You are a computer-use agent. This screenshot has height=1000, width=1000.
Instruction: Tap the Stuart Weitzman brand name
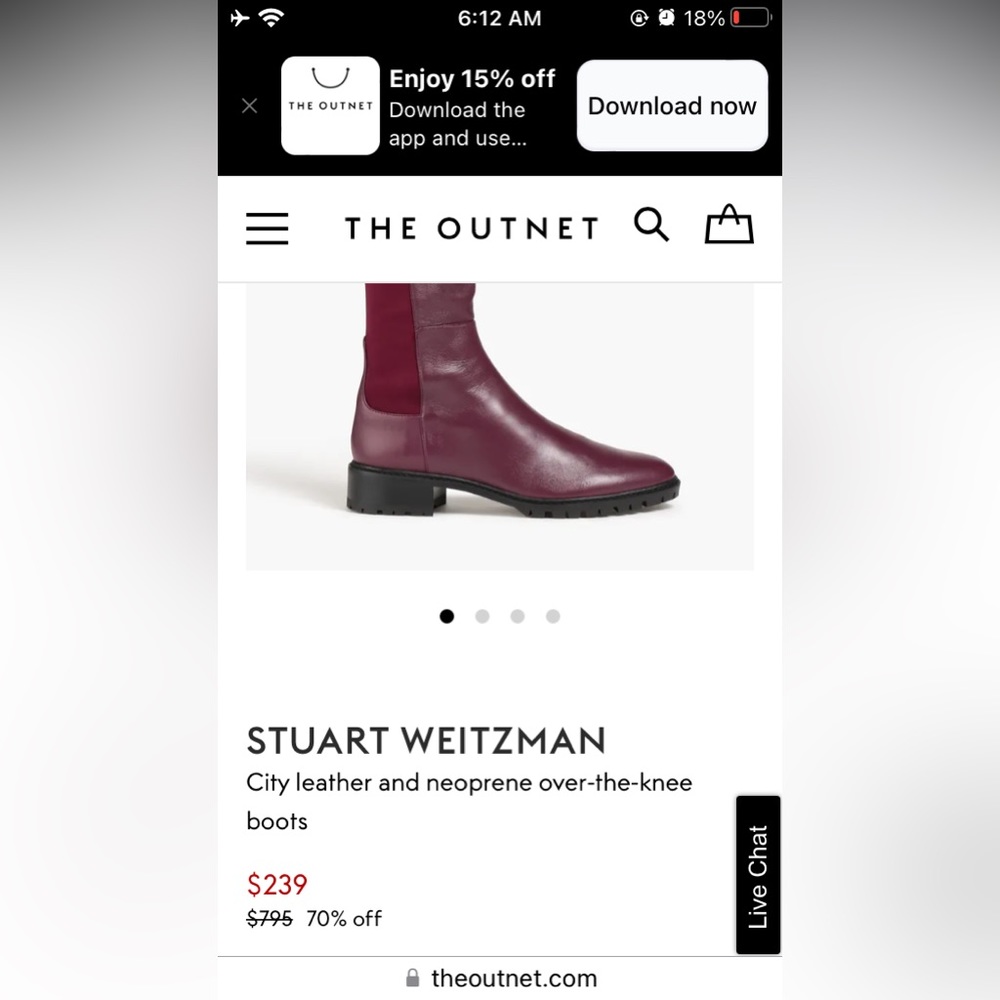426,741
